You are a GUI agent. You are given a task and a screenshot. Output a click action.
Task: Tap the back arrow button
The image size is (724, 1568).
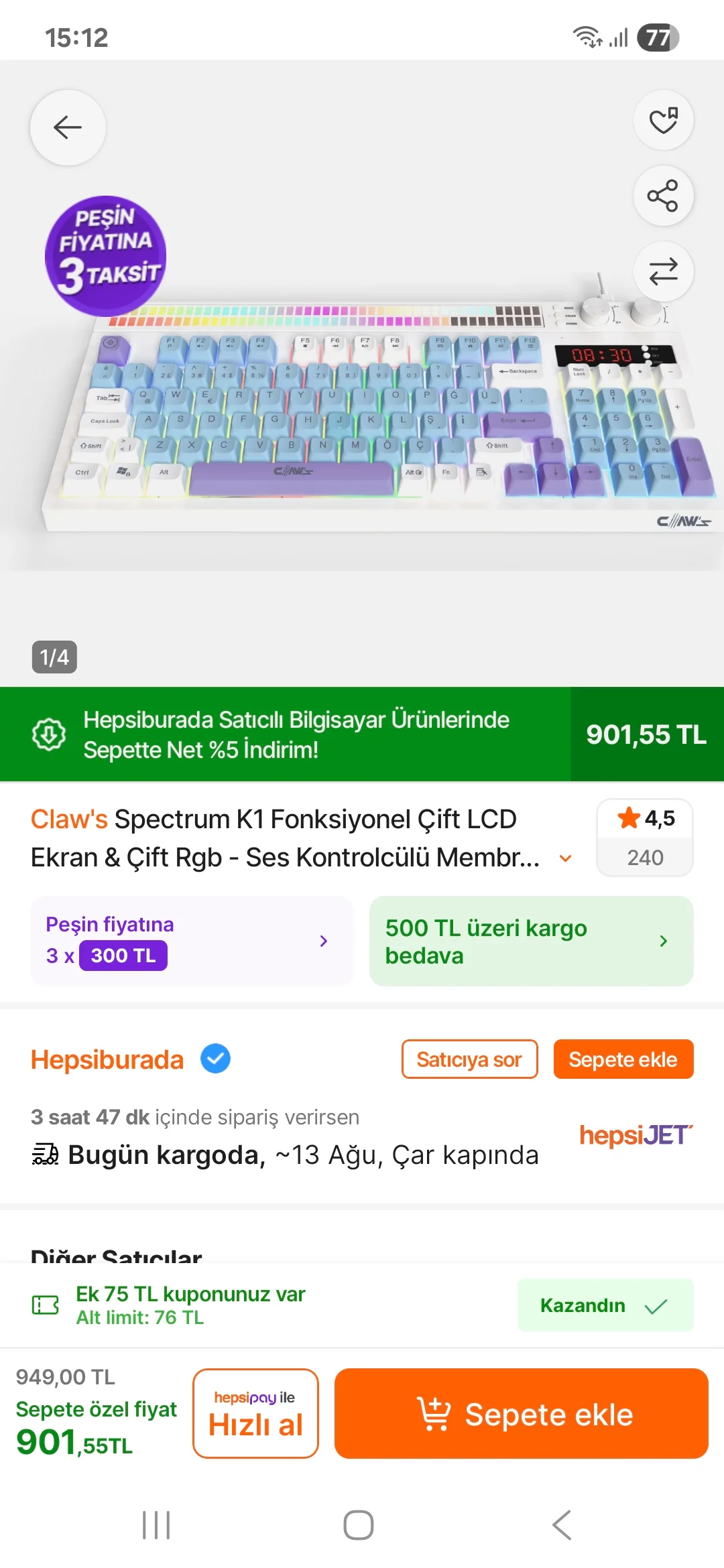pos(68,127)
